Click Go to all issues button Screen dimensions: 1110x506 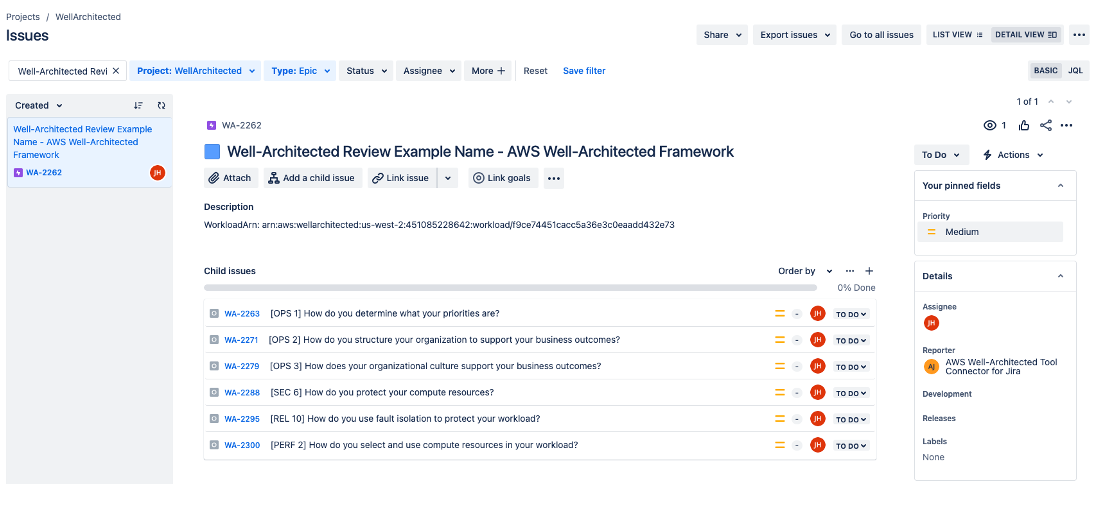pyautogui.click(x=881, y=35)
